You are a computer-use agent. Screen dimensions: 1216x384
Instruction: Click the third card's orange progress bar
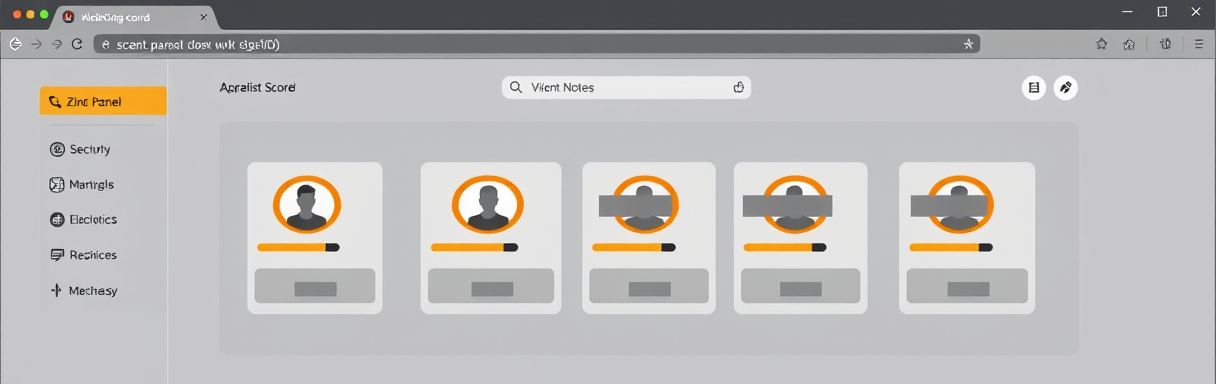click(633, 247)
